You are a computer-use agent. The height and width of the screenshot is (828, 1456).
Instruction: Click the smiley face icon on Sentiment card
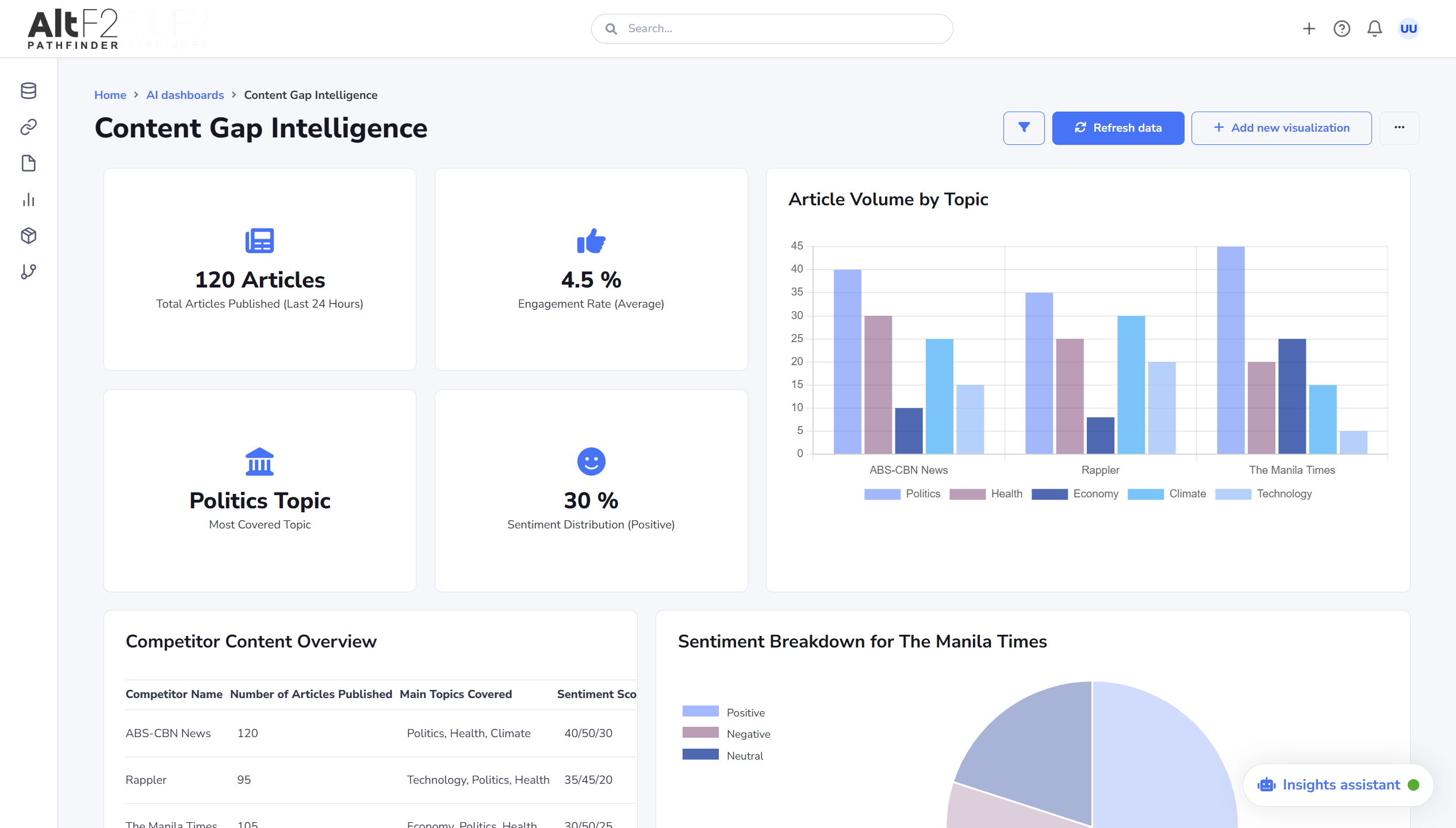click(591, 462)
